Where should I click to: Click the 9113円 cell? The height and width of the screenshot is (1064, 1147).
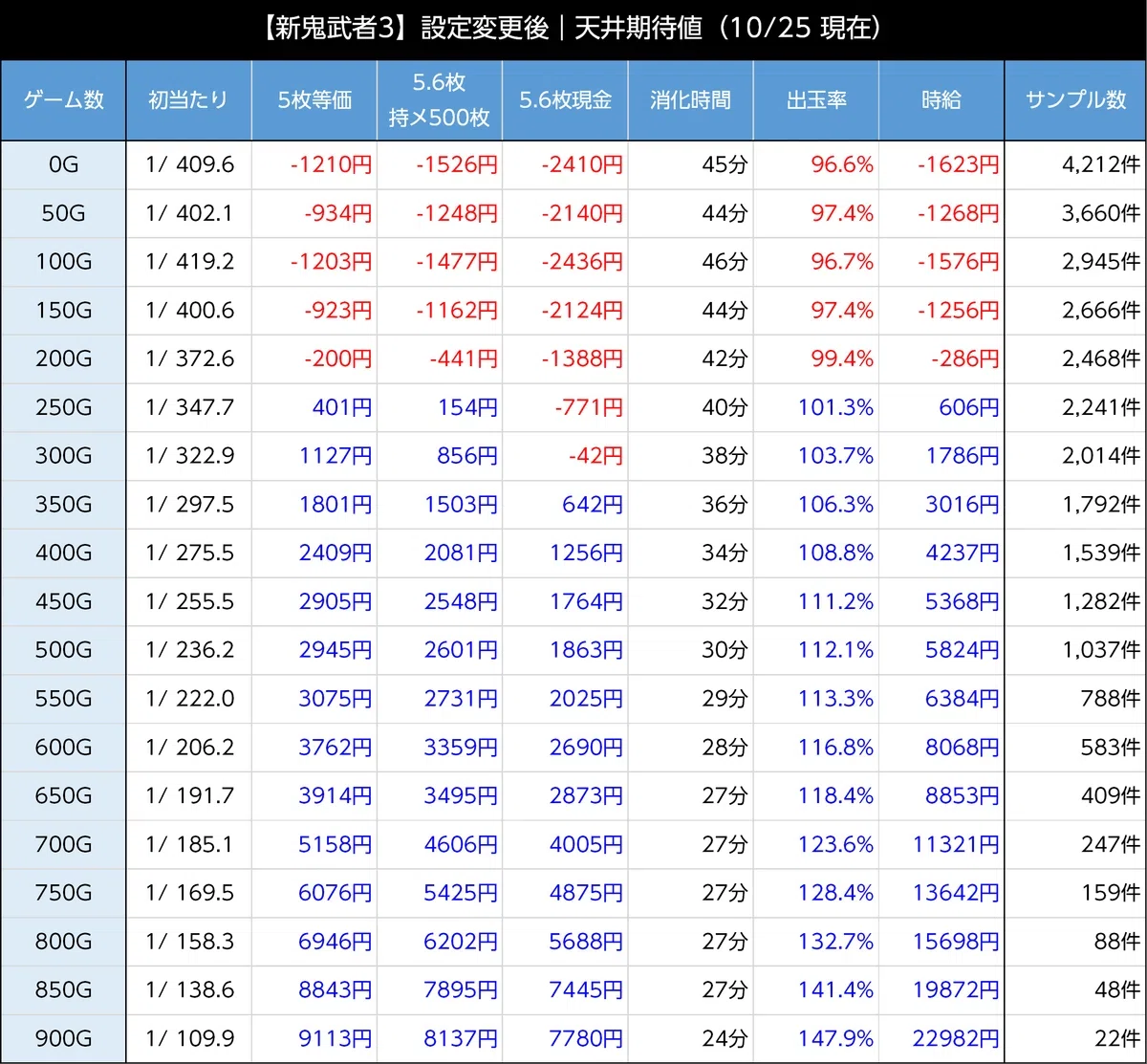click(x=314, y=1039)
